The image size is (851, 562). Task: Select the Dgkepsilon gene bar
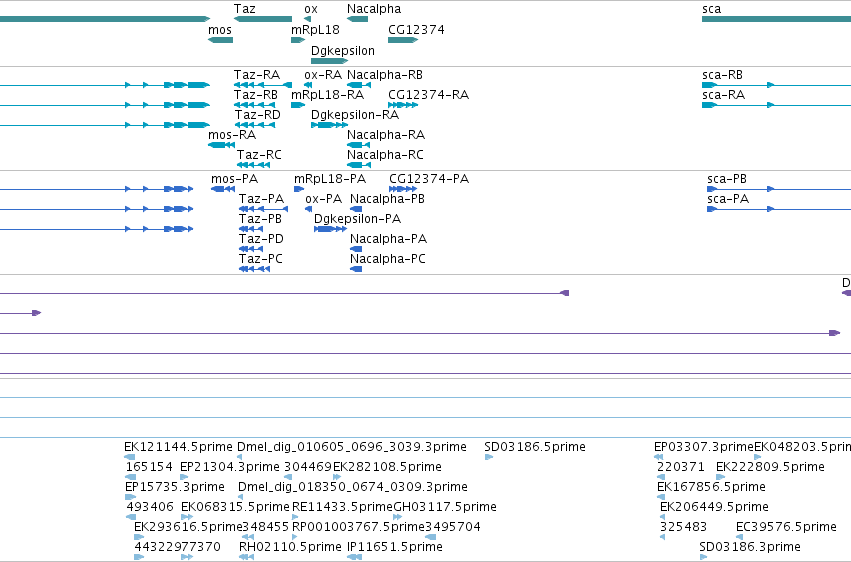329,61
